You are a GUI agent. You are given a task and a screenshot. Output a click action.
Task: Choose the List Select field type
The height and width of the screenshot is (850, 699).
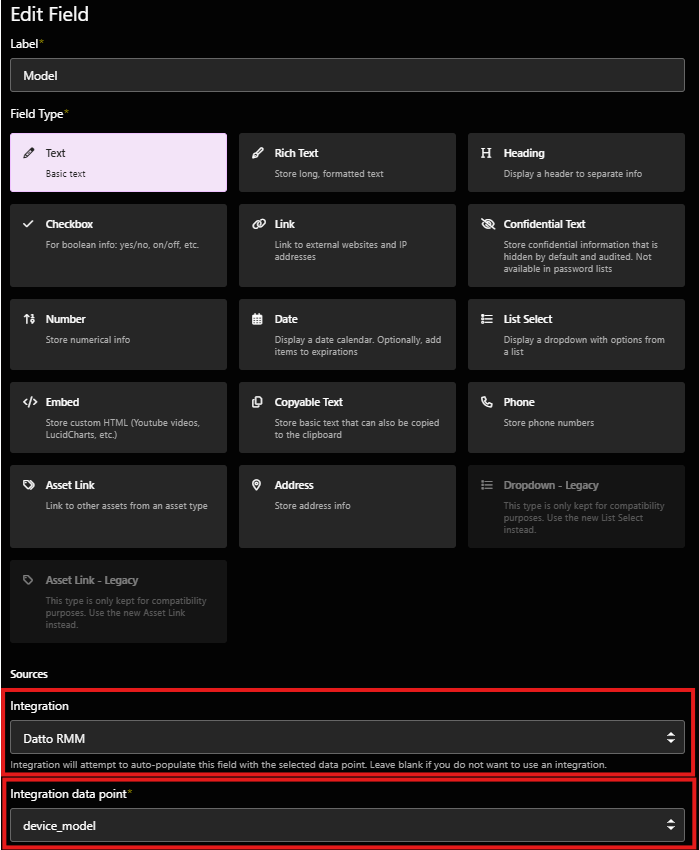576,334
